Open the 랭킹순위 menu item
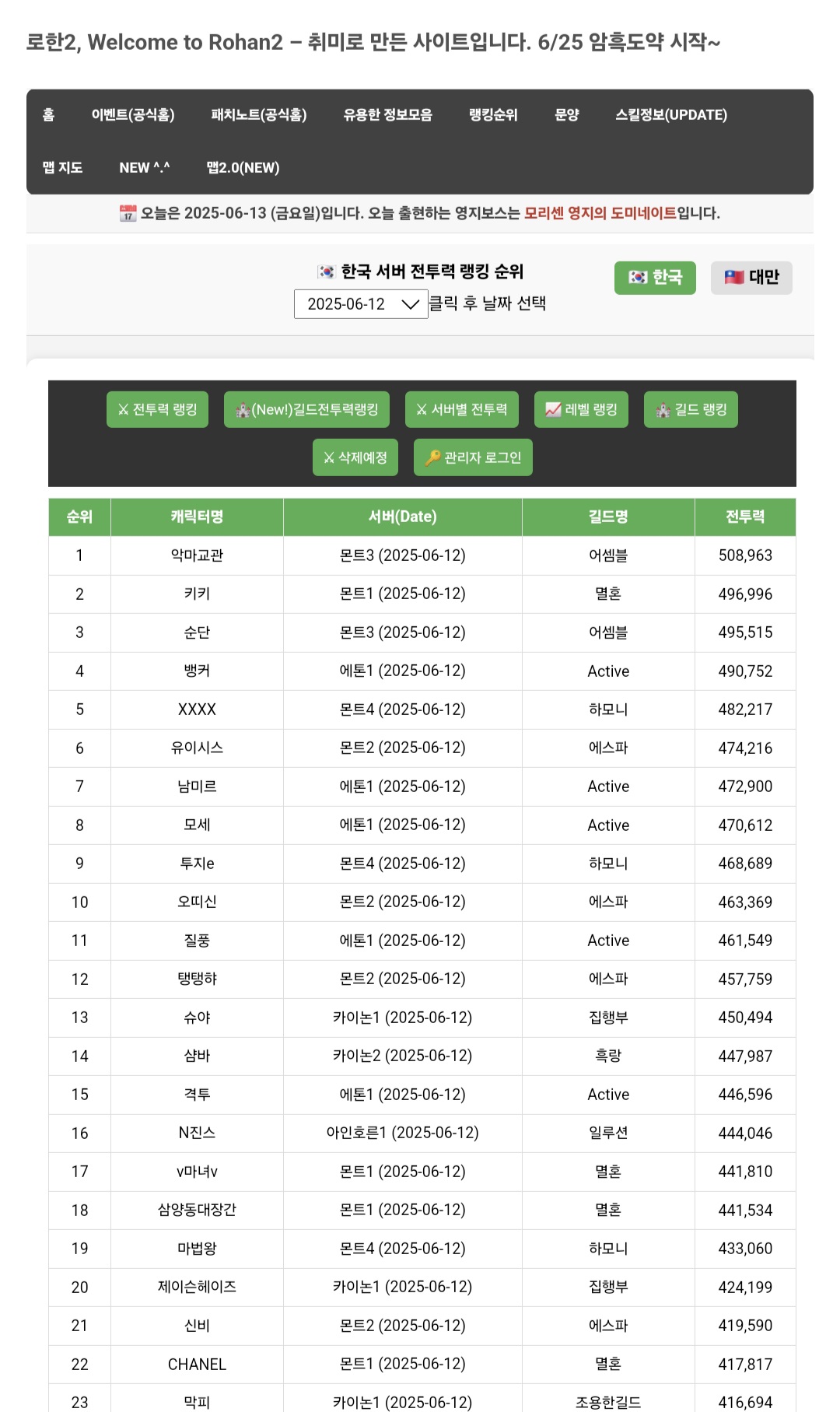840x1412 pixels. click(493, 115)
